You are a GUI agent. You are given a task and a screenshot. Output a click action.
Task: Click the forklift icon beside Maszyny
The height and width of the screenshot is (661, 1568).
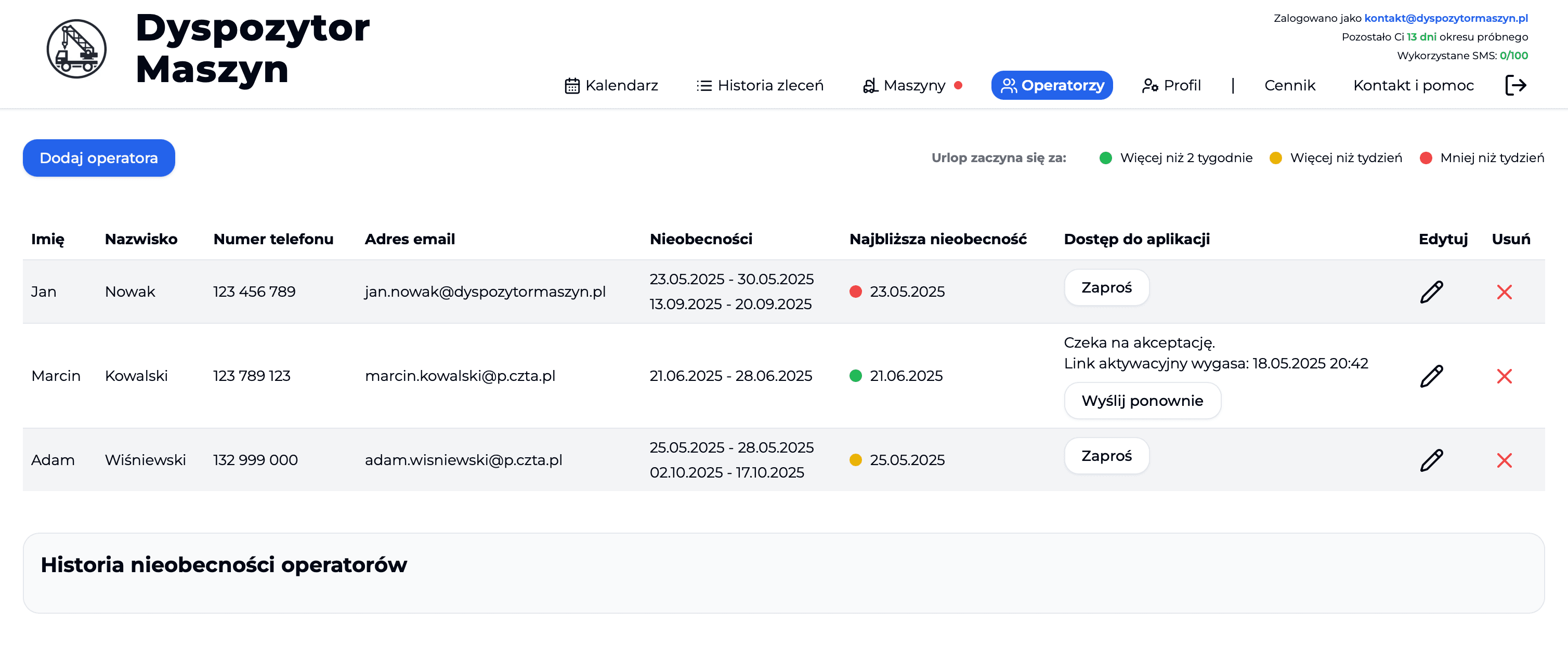pyautogui.click(x=870, y=86)
